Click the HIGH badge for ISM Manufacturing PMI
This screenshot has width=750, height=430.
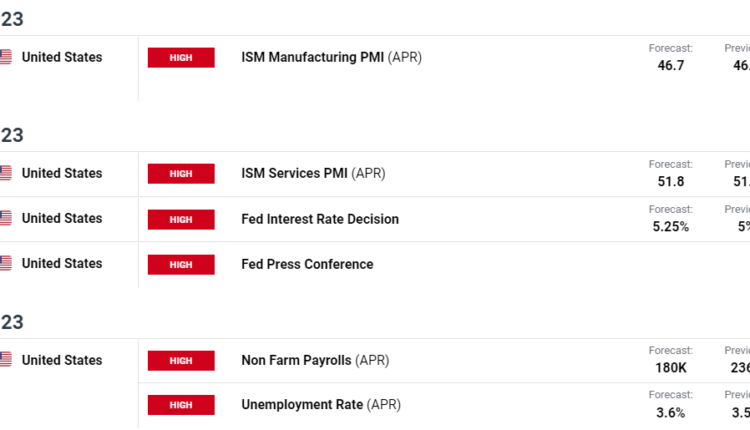click(181, 58)
